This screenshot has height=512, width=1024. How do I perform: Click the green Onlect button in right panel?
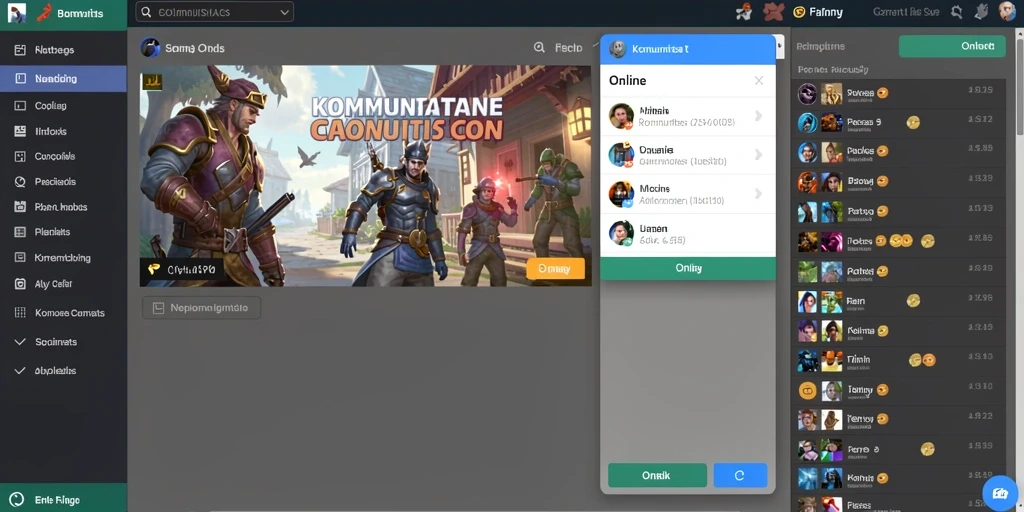[x=952, y=46]
